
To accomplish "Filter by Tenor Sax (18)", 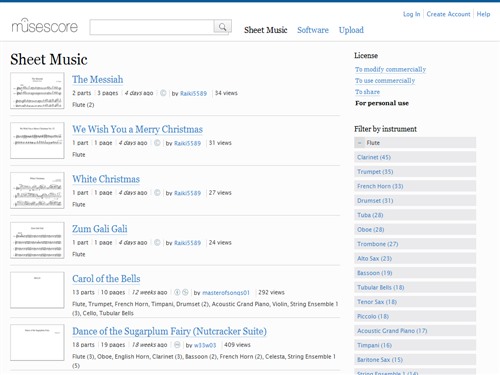I will (x=415, y=302).
